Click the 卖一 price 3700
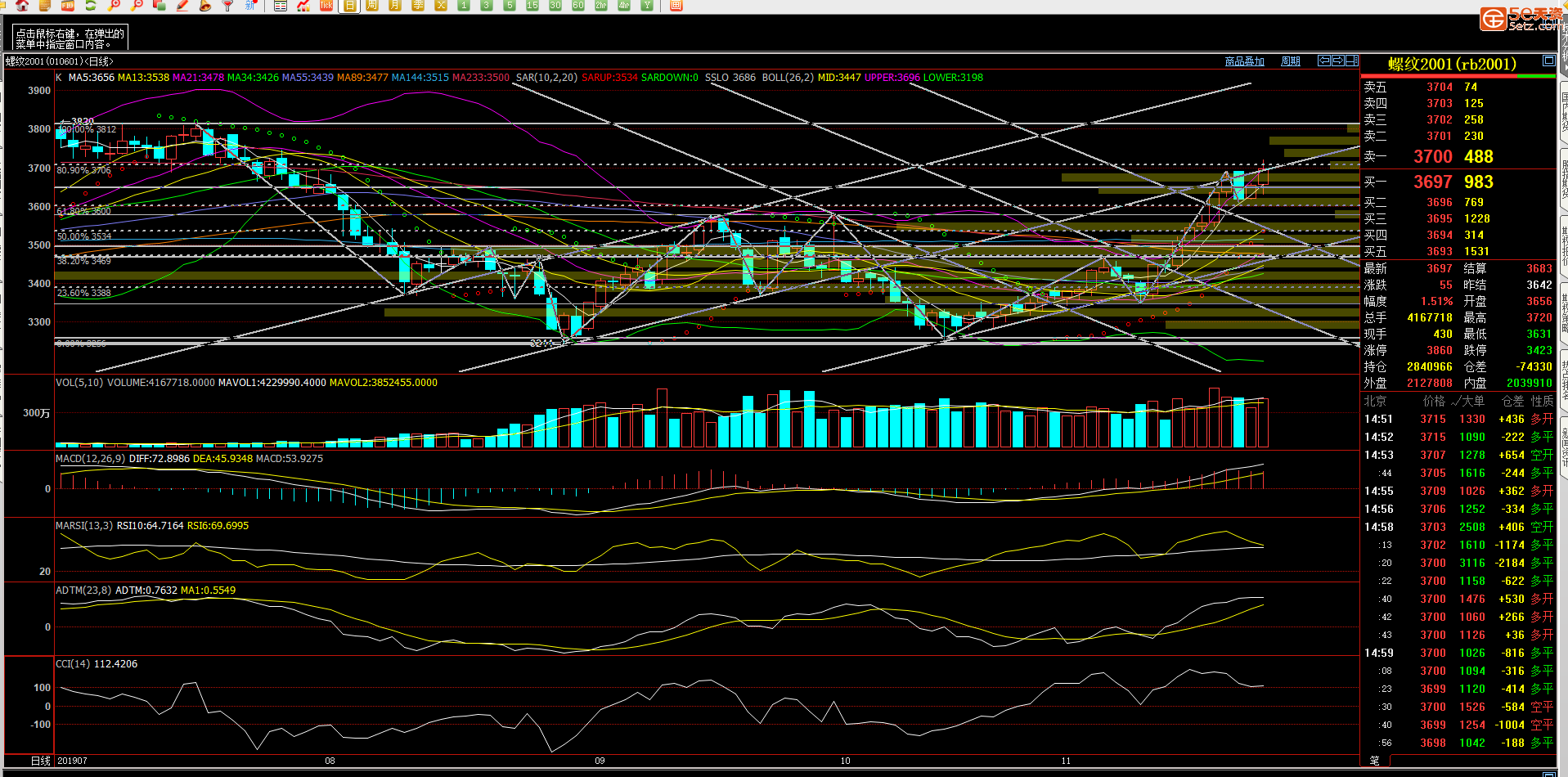 [x=1433, y=156]
